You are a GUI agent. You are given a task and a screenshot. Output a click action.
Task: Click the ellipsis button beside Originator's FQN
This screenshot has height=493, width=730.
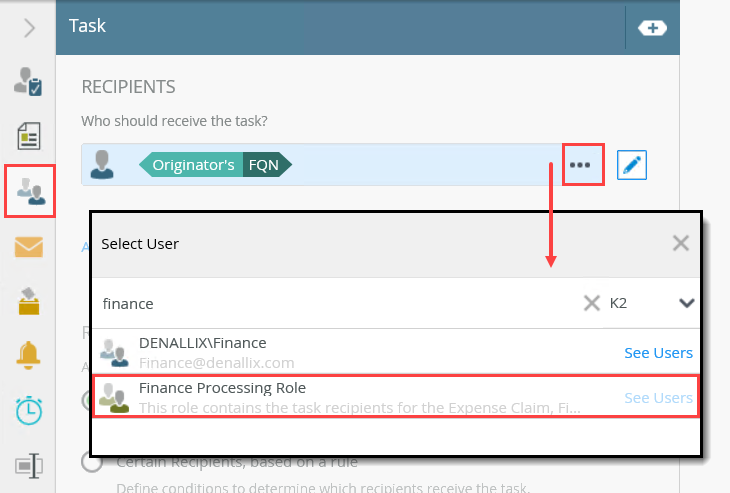(583, 165)
